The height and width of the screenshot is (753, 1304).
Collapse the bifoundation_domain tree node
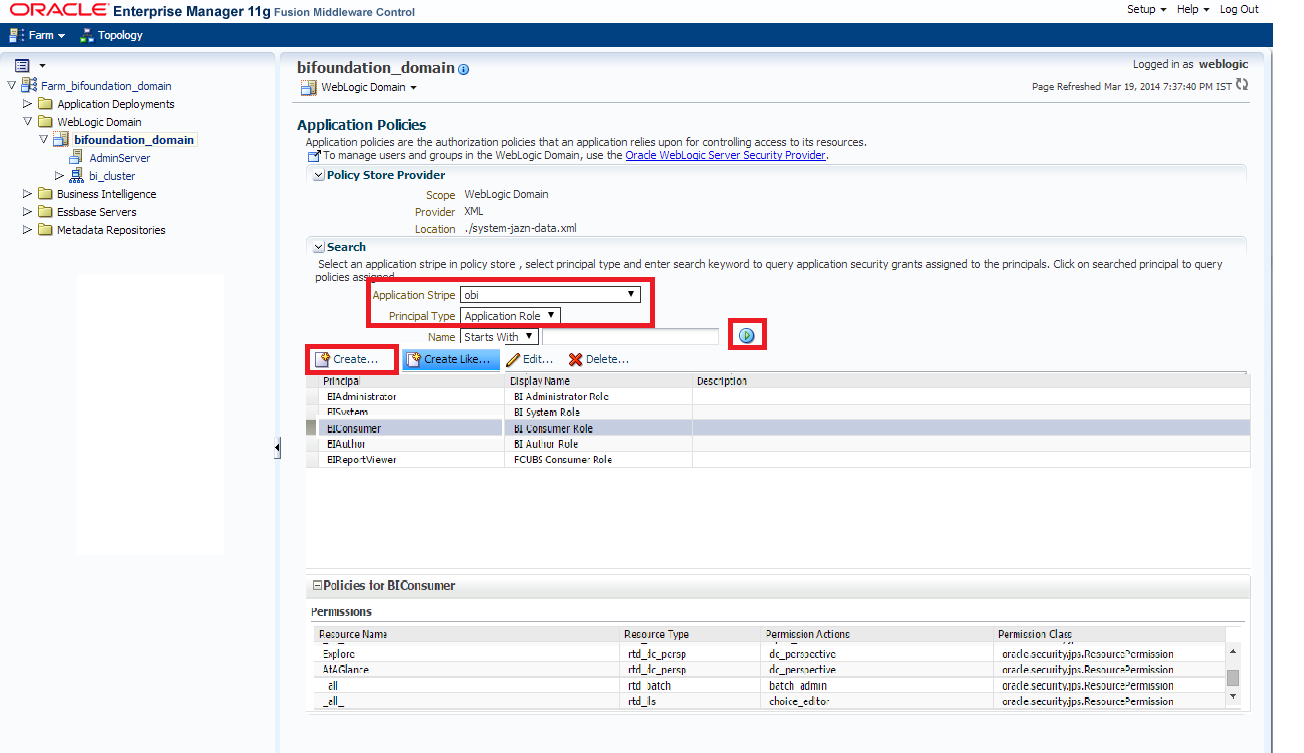tap(44, 140)
